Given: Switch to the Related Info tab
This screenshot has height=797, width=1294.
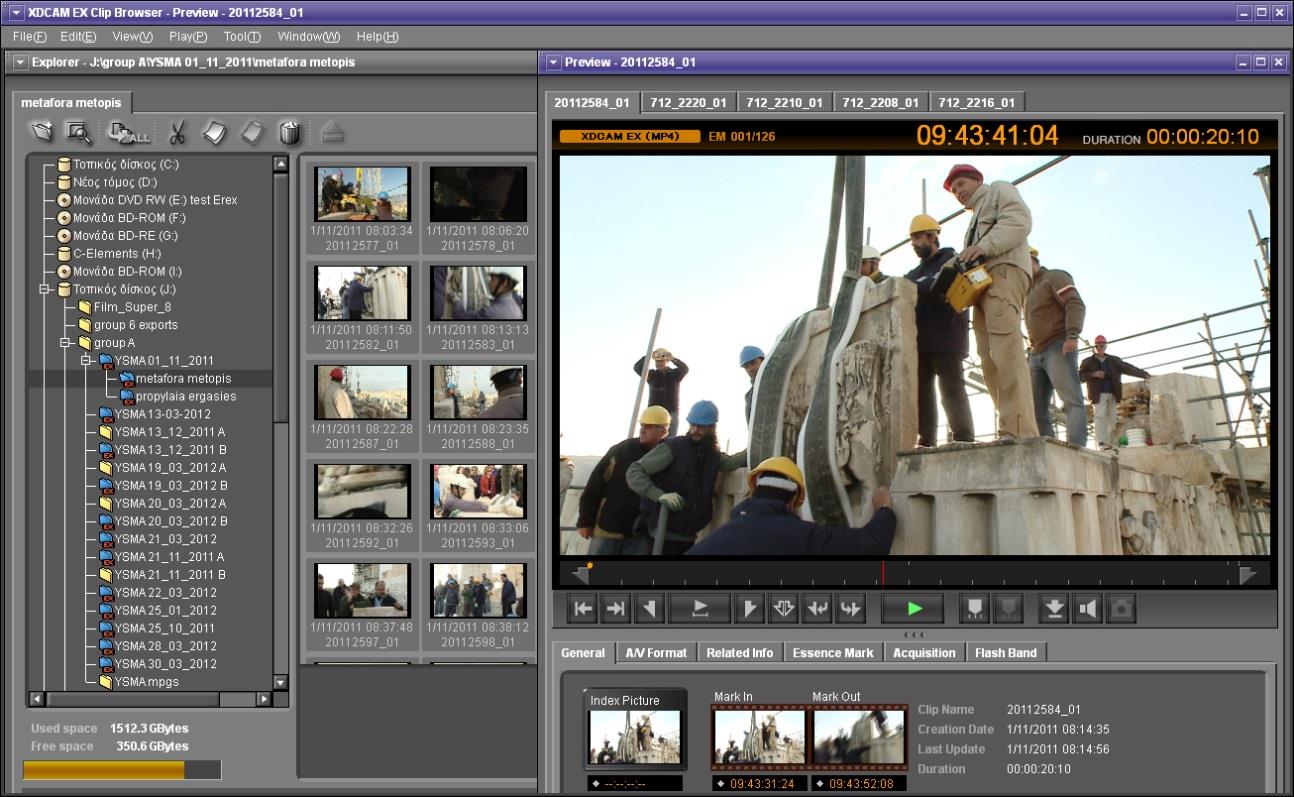Looking at the screenshot, I should [739, 653].
